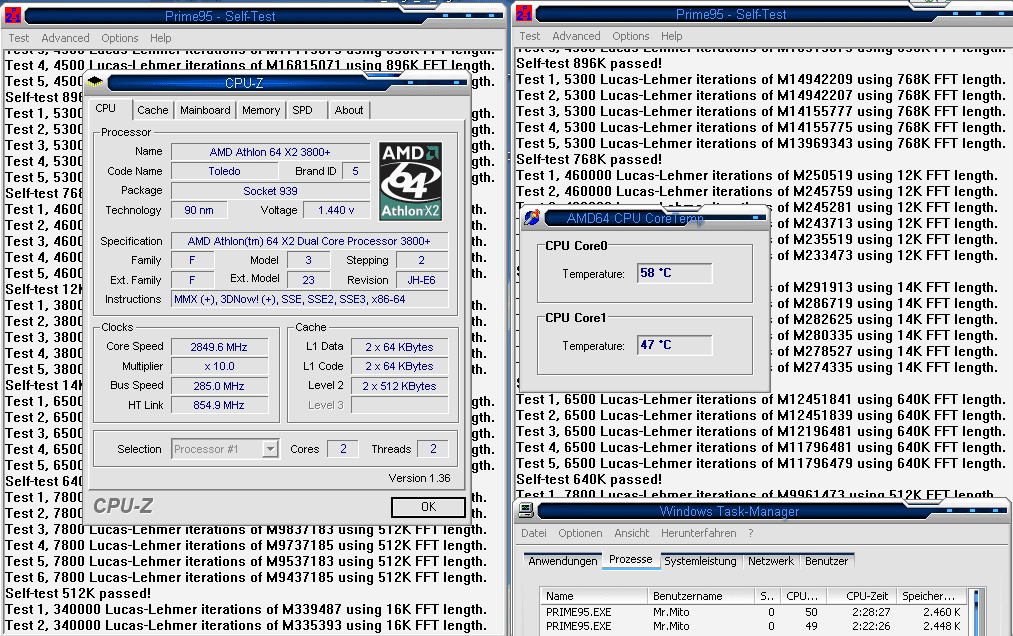Switch to the Memory tab in CPU-Z

(261, 110)
